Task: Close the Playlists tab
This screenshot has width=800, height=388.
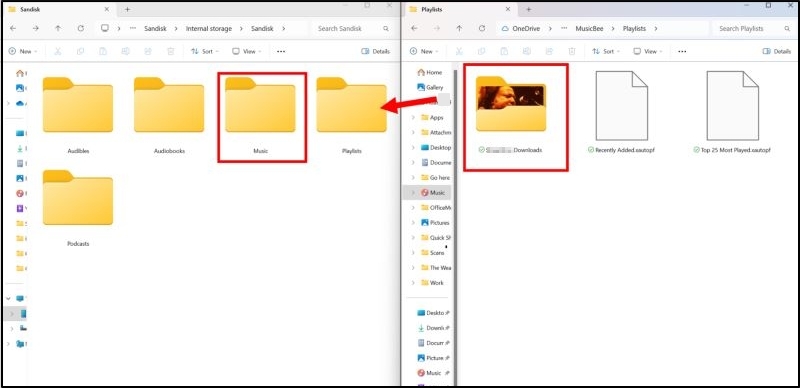Action: click(508, 9)
